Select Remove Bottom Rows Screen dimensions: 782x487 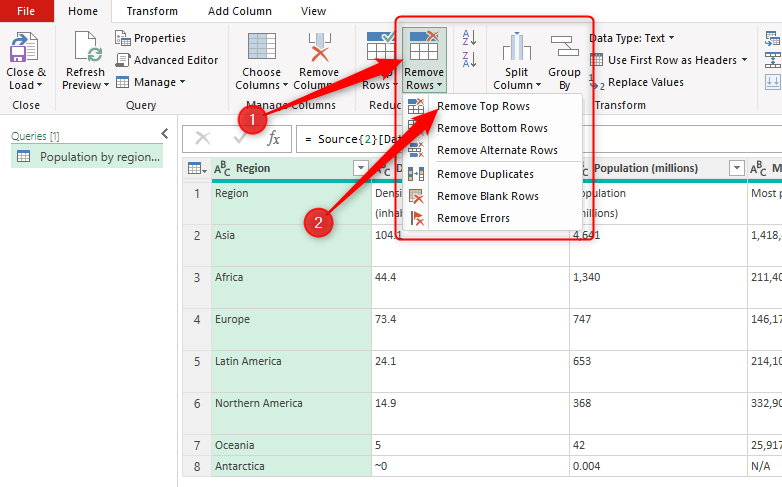(x=493, y=128)
